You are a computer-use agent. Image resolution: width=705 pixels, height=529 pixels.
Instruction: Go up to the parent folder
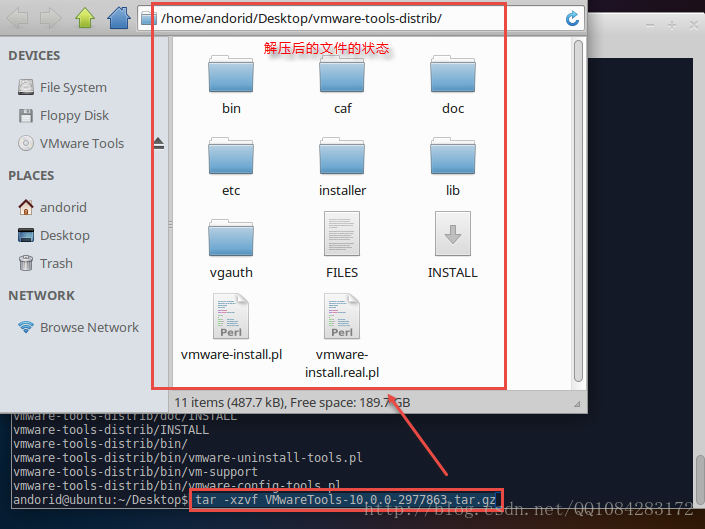[85, 18]
